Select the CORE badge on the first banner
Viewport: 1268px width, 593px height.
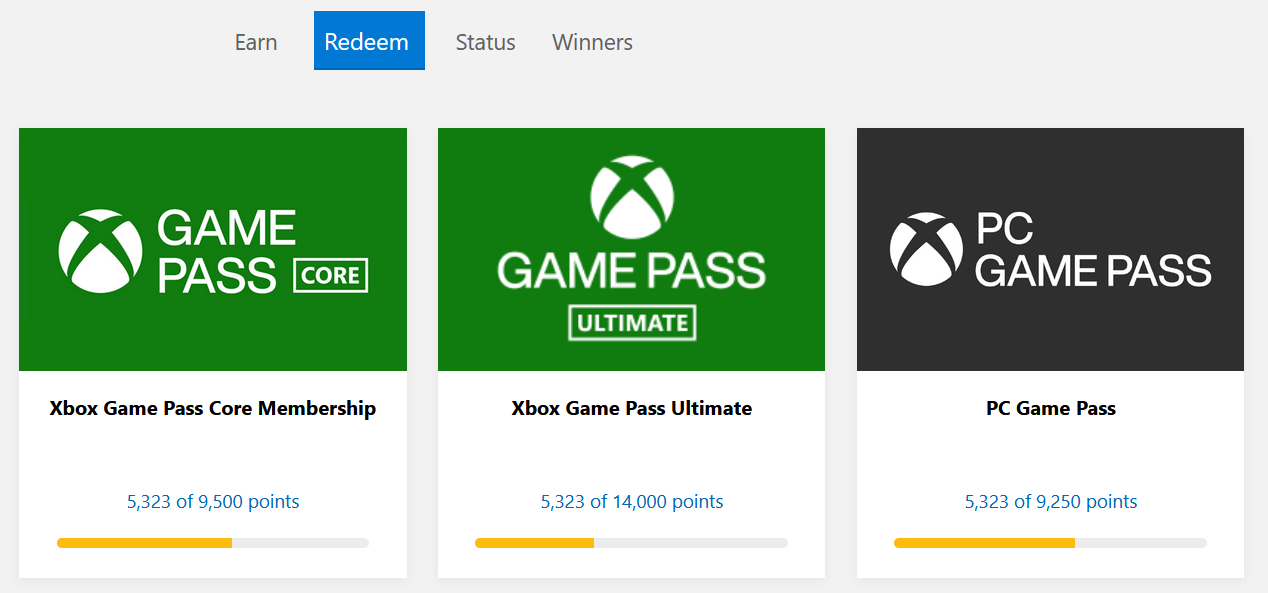coord(330,275)
